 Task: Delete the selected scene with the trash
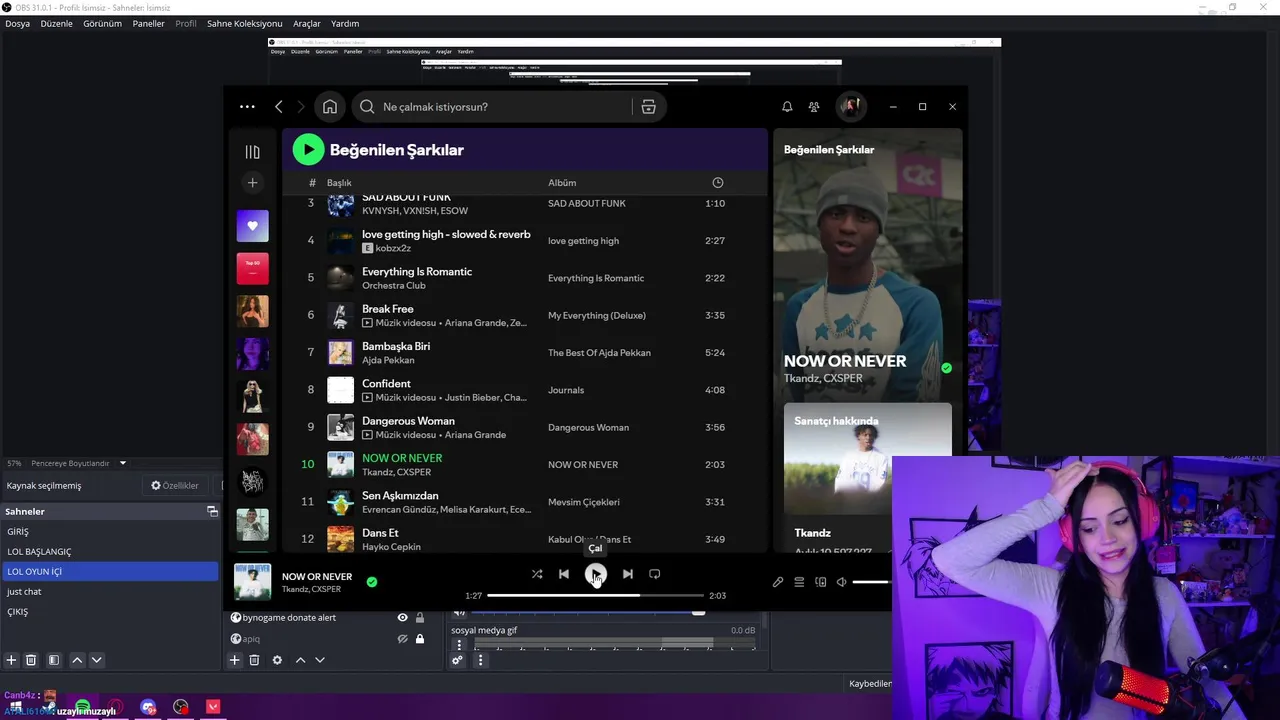[31, 660]
